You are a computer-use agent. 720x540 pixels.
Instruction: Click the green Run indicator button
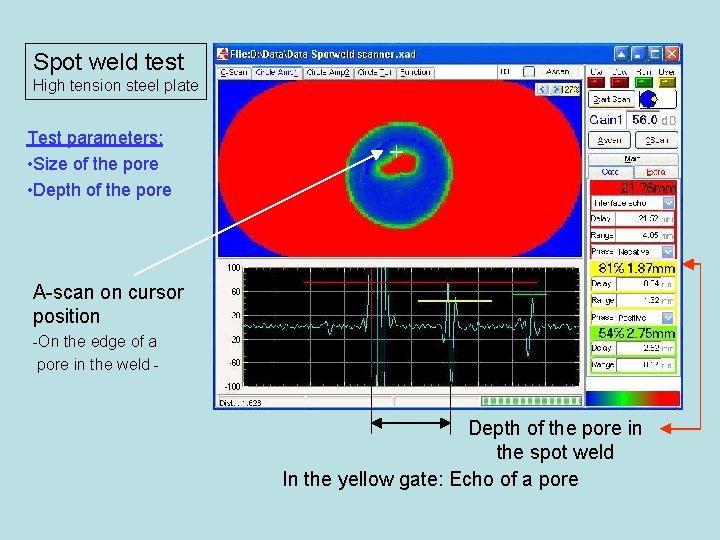[x=643, y=82]
